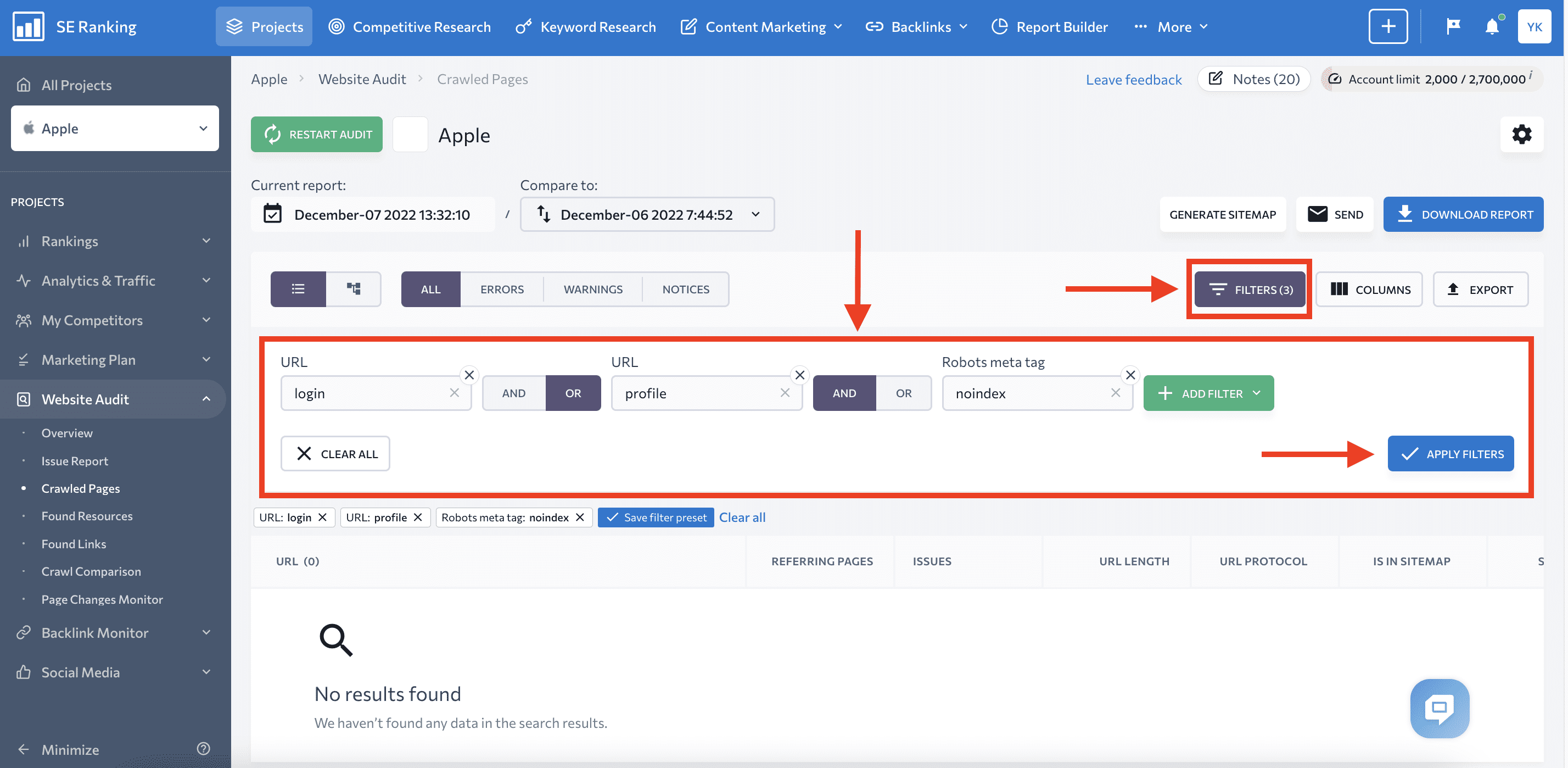Open the live chat widget
This screenshot has height=768, width=1568.
coord(1440,708)
